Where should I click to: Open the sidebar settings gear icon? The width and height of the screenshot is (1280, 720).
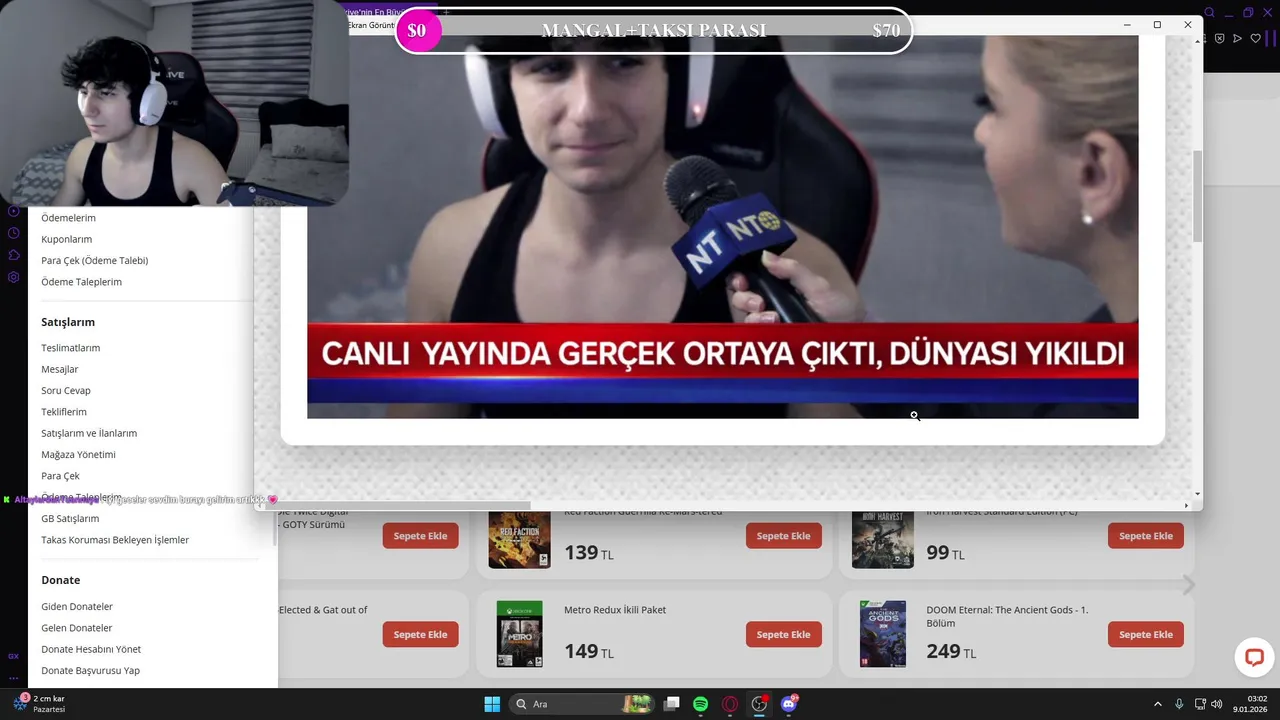click(14, 277)
